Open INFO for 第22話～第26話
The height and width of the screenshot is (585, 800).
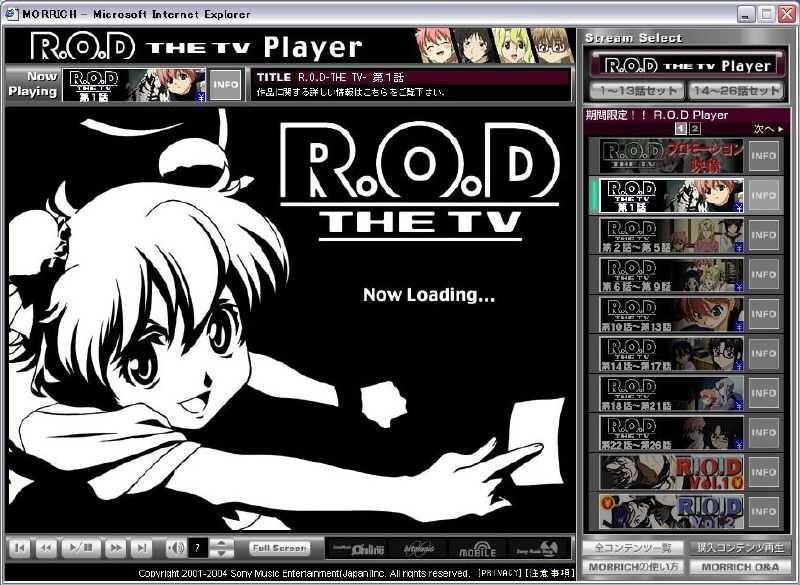tap(764, 433)
